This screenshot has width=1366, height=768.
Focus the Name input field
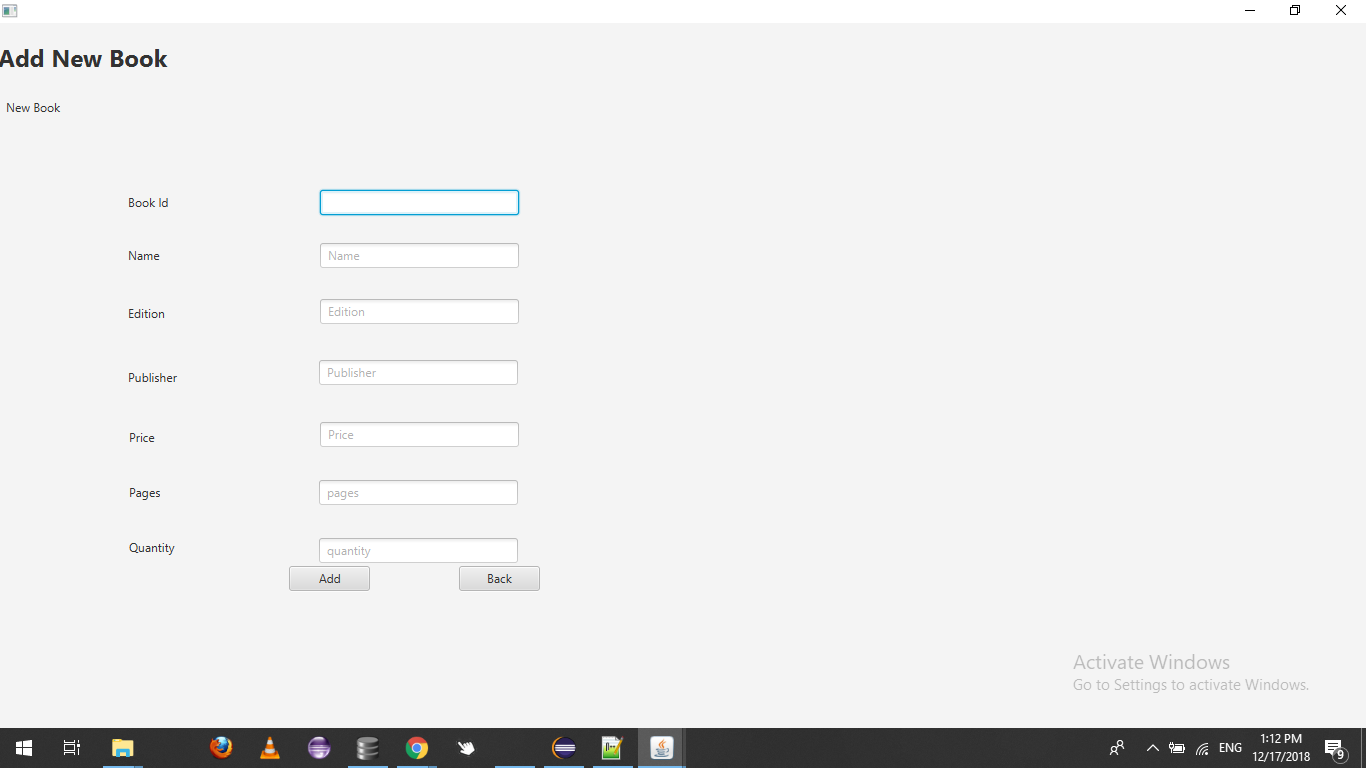click(x=419, y=255)
